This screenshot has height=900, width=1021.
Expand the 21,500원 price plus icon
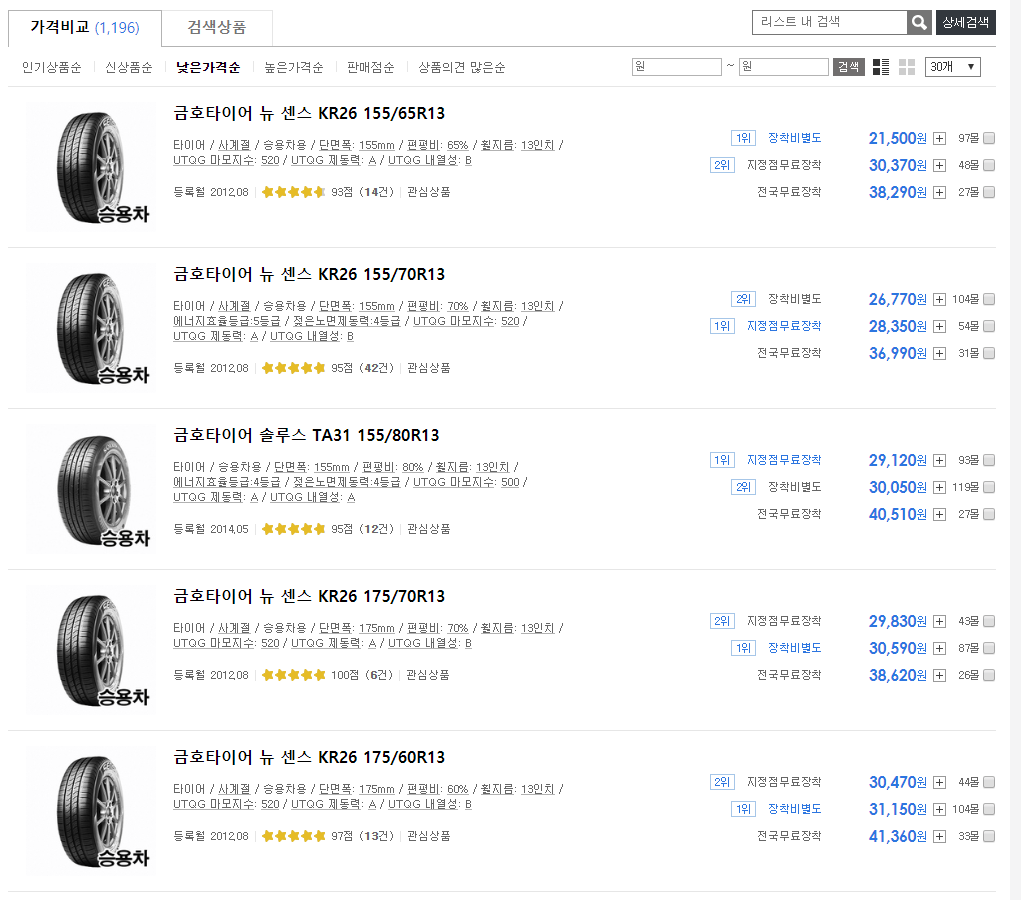point(939,138)
